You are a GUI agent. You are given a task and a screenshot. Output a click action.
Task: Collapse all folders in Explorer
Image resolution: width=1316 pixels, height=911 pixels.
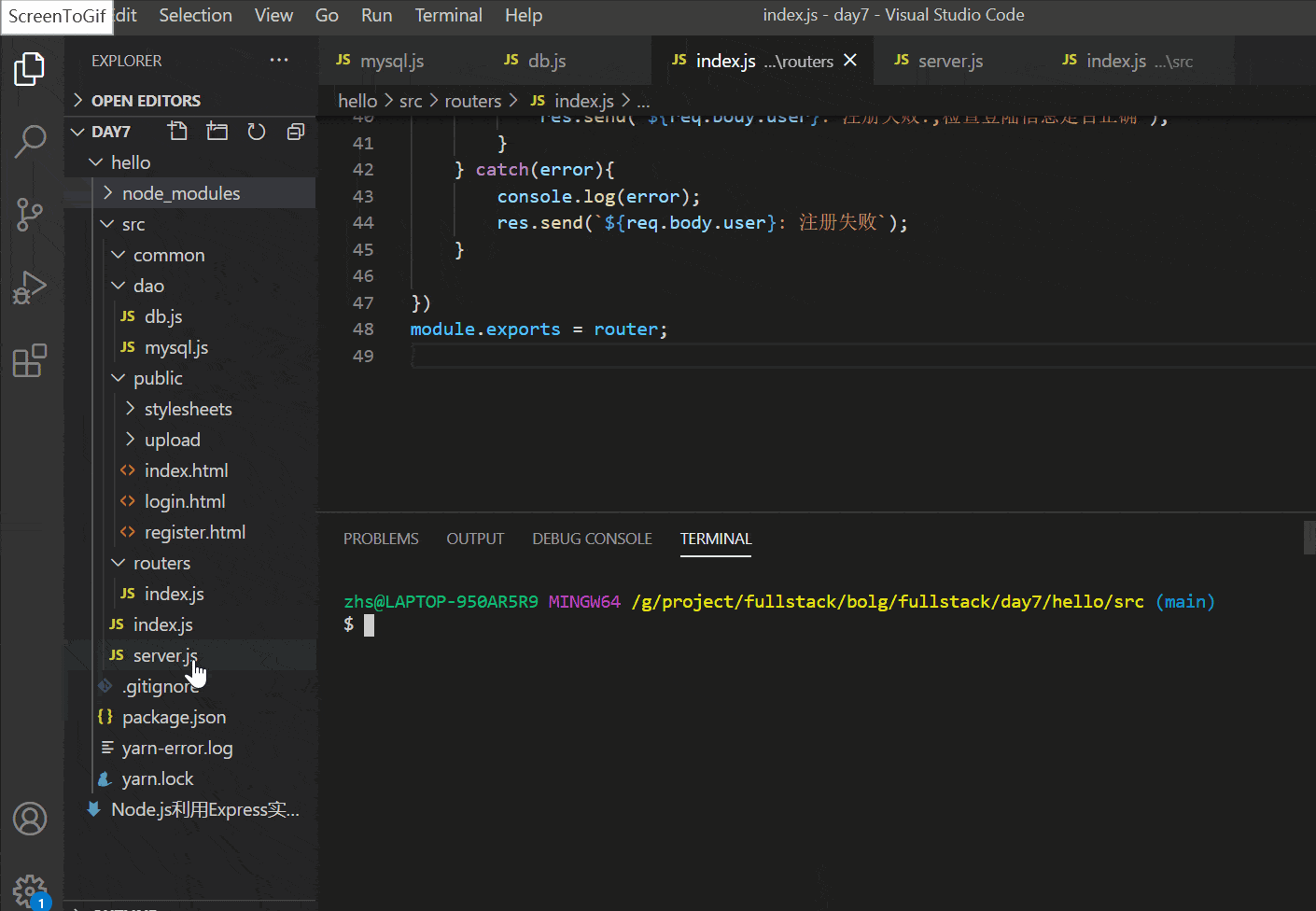click(x=296, y=132)
